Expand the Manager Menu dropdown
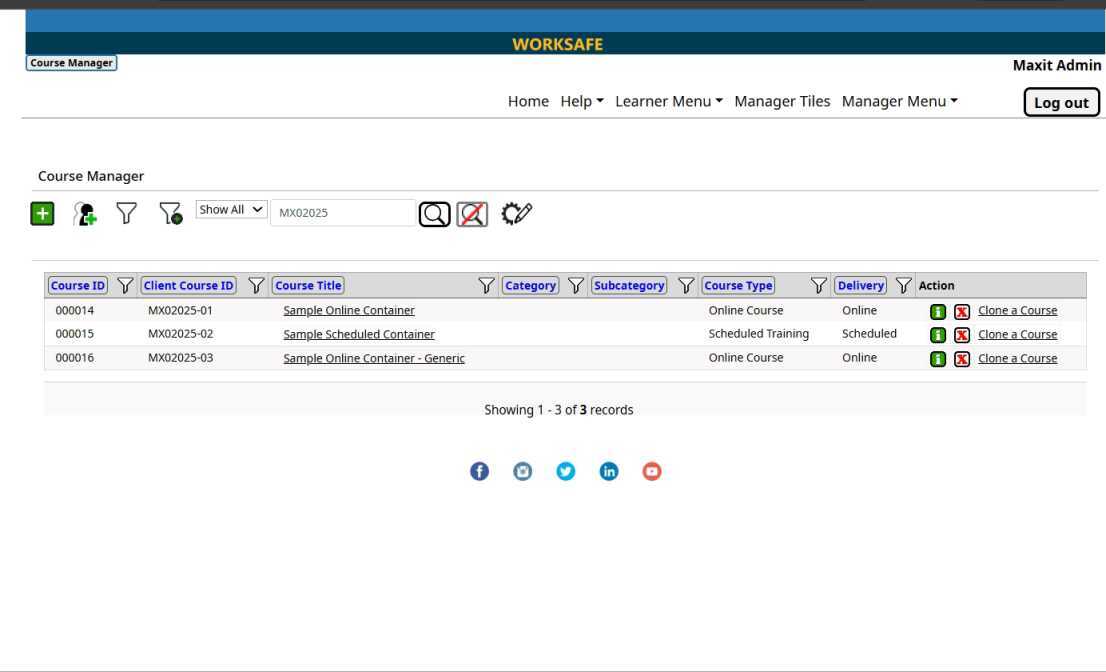The image size is (1106, 672). [x=899, y=101]
